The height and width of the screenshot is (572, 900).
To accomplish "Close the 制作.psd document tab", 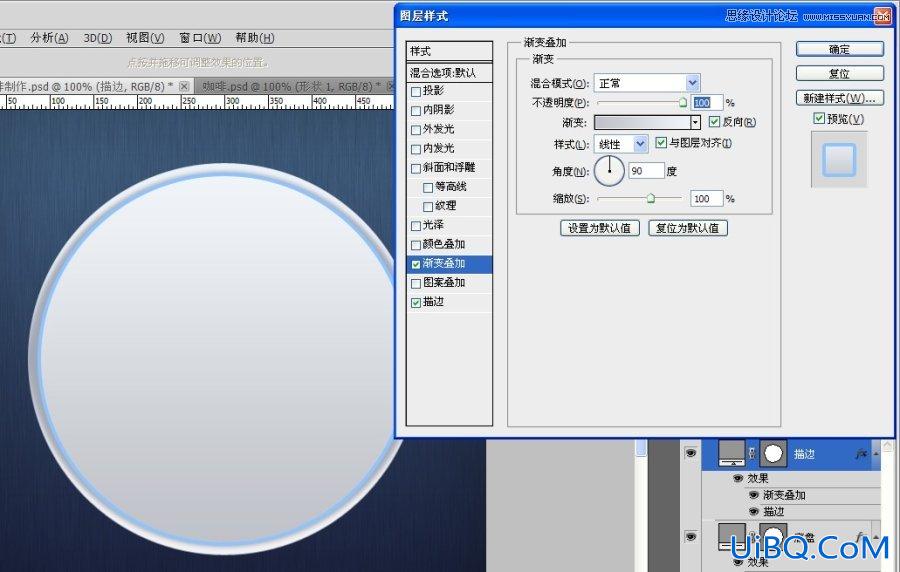I will [x=184, y=86].
